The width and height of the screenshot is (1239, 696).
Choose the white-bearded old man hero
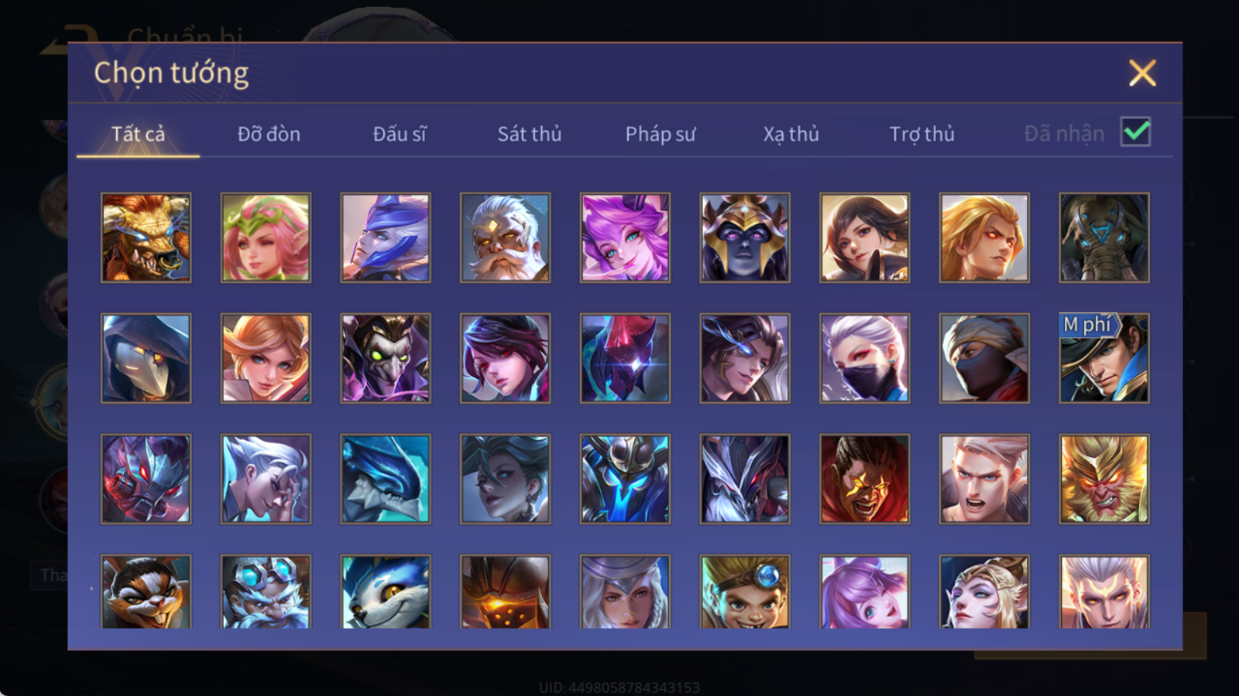point(505,238)
